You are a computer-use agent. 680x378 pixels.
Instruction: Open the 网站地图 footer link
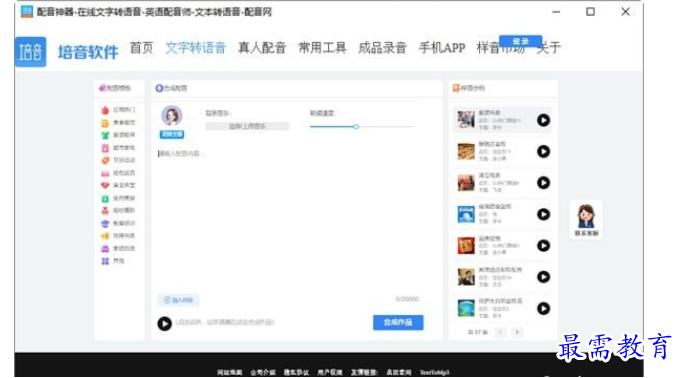(229, 372)
